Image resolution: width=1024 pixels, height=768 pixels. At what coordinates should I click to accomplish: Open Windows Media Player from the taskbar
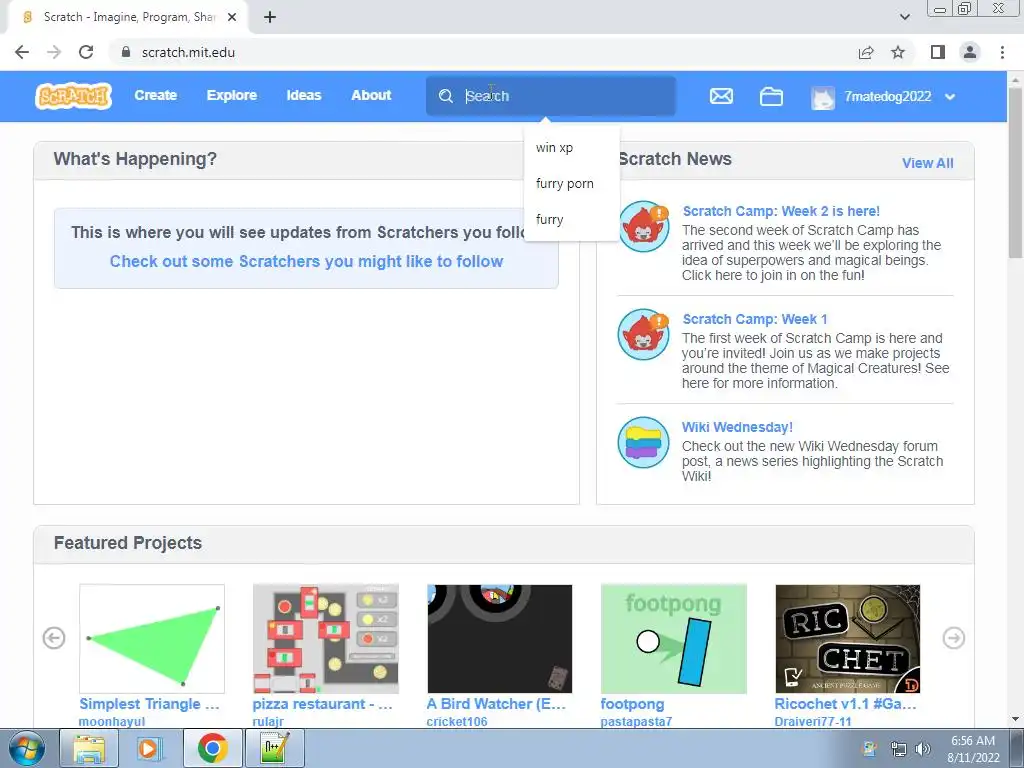pyautogui.click(x=149, y=748)
